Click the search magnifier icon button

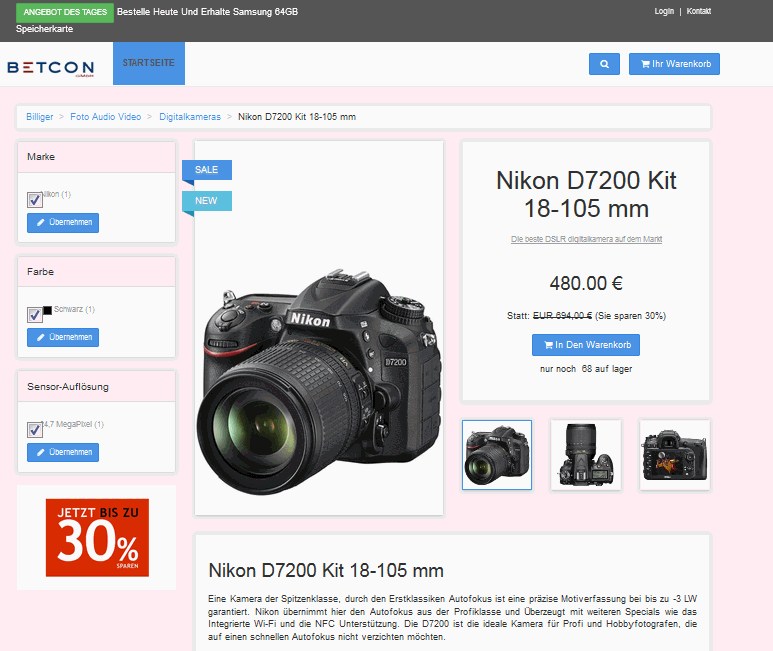[x=604, y=64]
